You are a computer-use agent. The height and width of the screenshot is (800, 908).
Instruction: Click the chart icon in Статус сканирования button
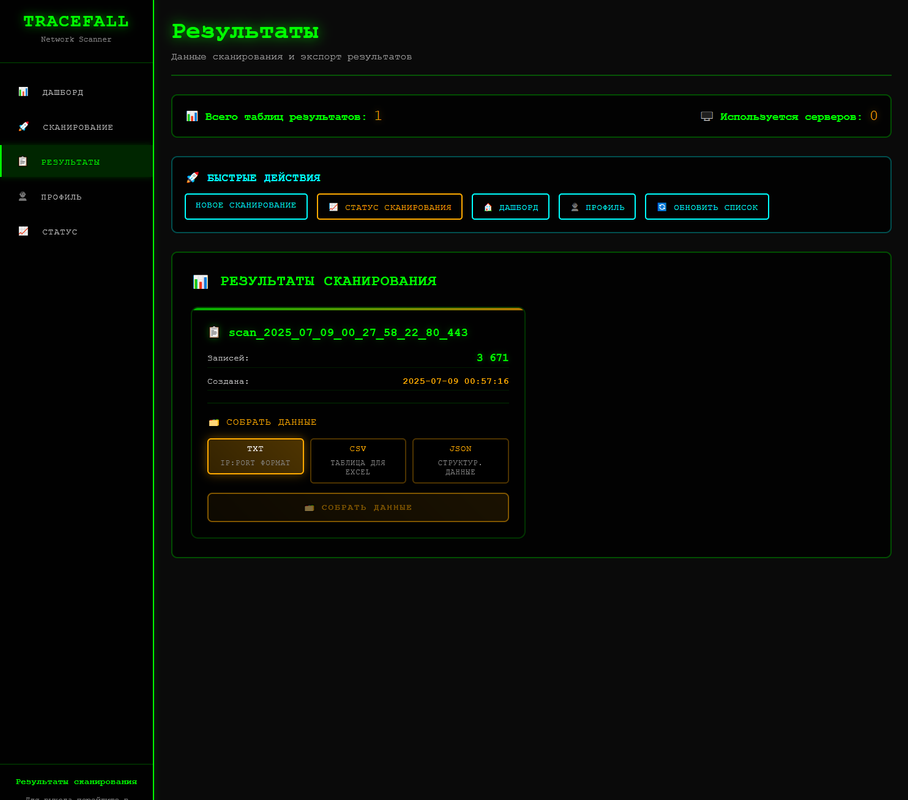[x=334, y=207]
